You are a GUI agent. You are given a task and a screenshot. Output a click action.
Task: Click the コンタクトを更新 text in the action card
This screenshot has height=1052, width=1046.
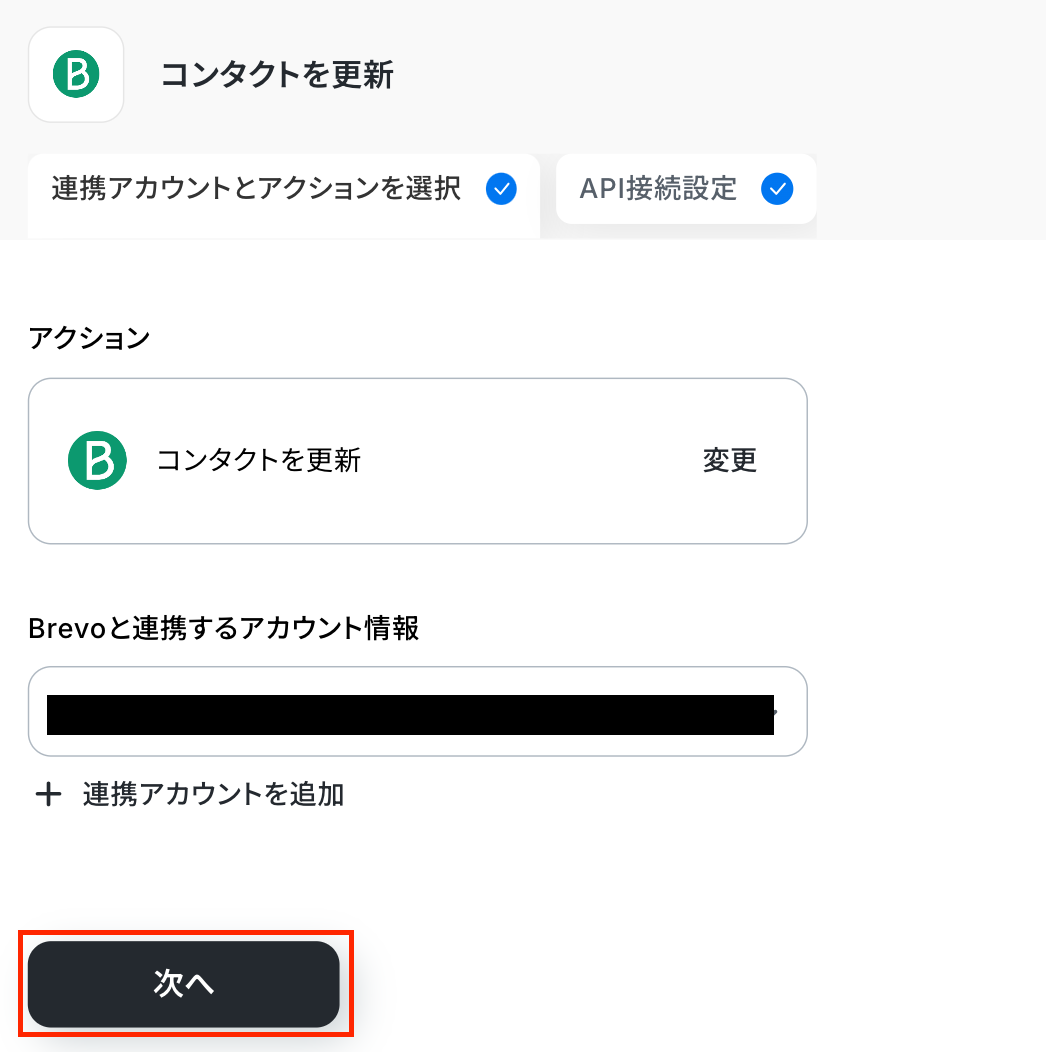tap(259, 460)
